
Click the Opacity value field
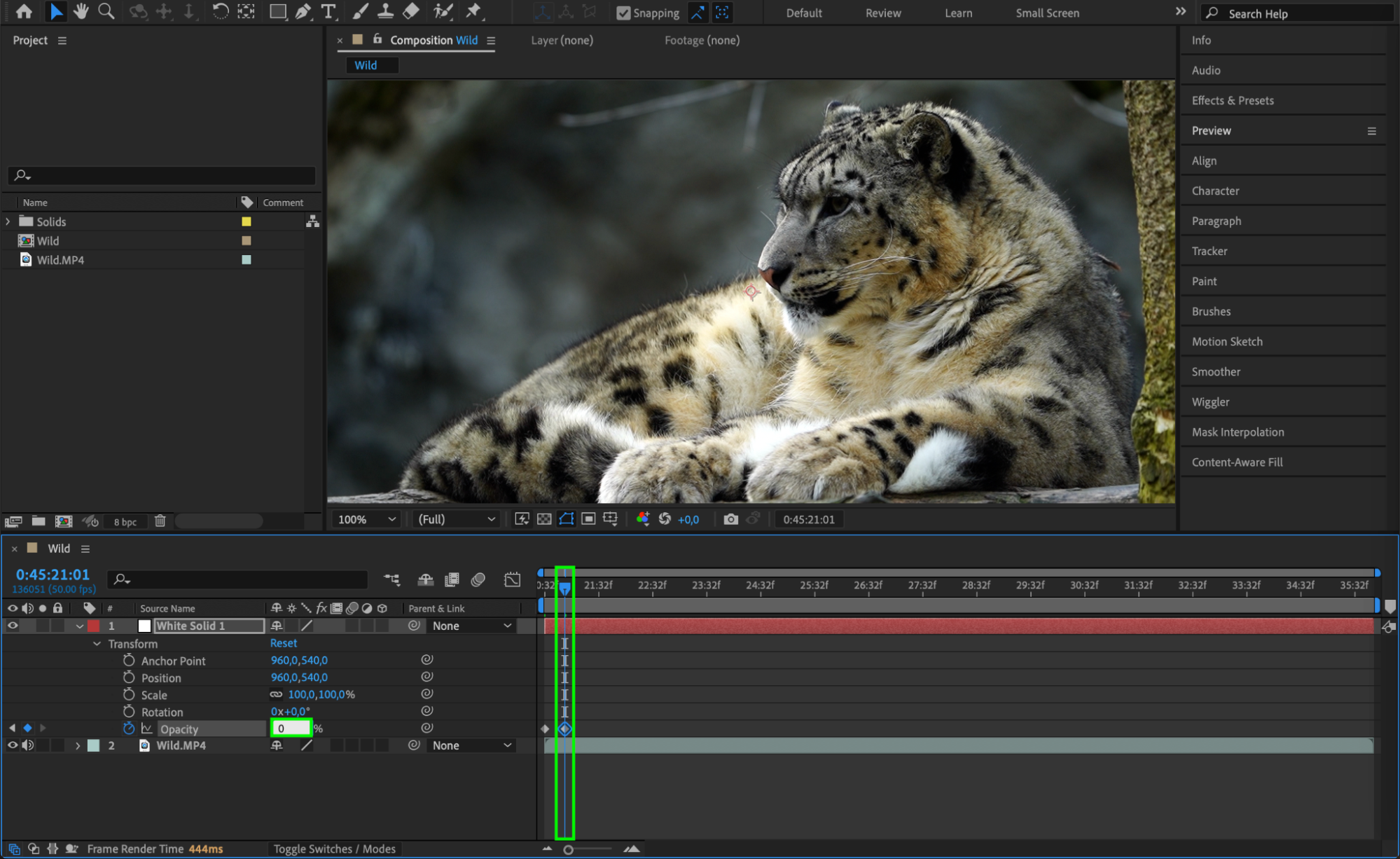pyautogui.click(x=290, y=729)
